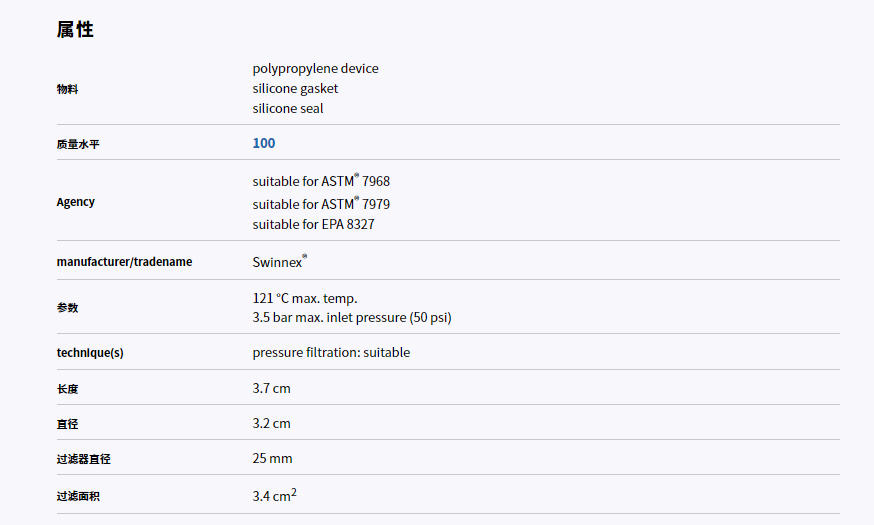The height and width of the screenshot is (525, 874).
Task: Select the silicone gasket text
Action: 295,89
